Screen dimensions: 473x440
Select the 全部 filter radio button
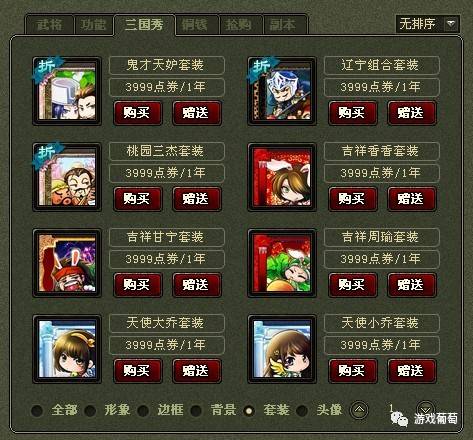pyautogui.click(x=37, y=410)
